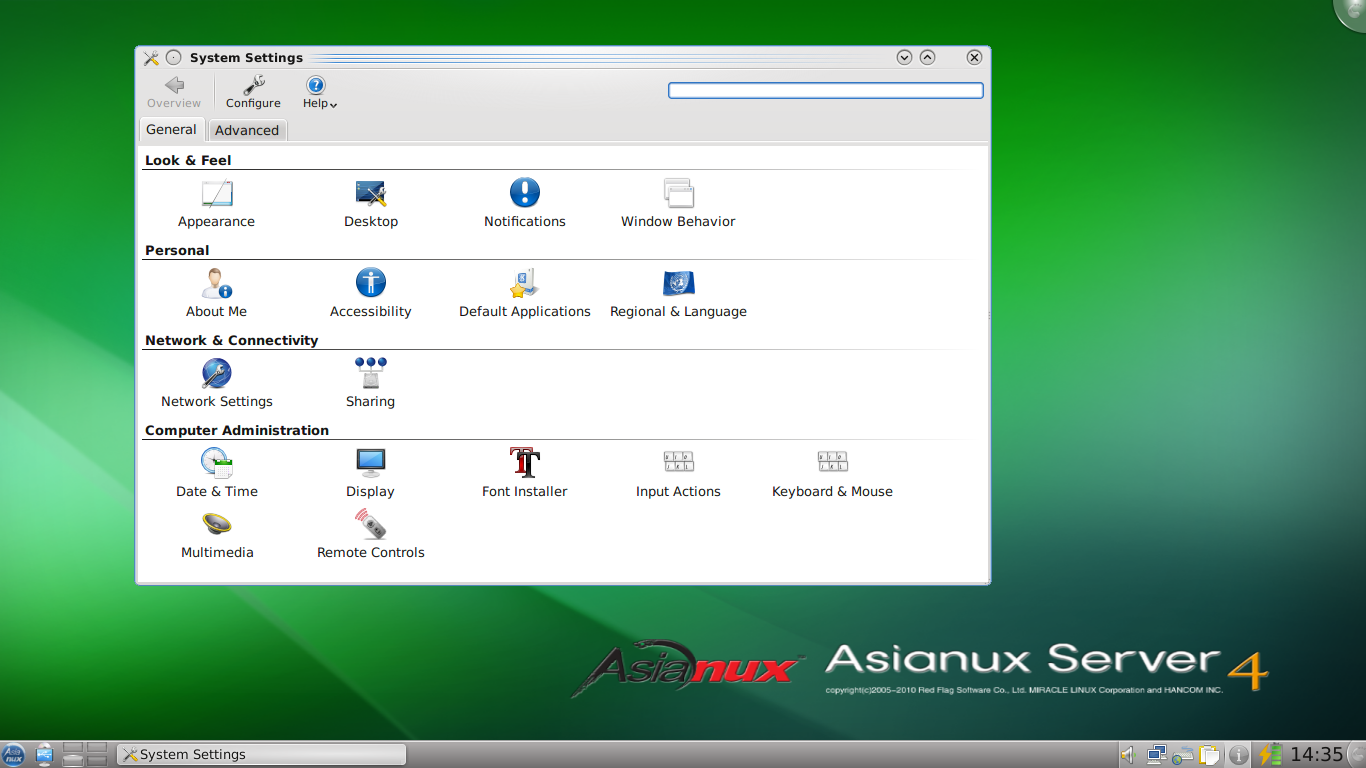Open Keyboard & Mouse settings

(832, 474)
